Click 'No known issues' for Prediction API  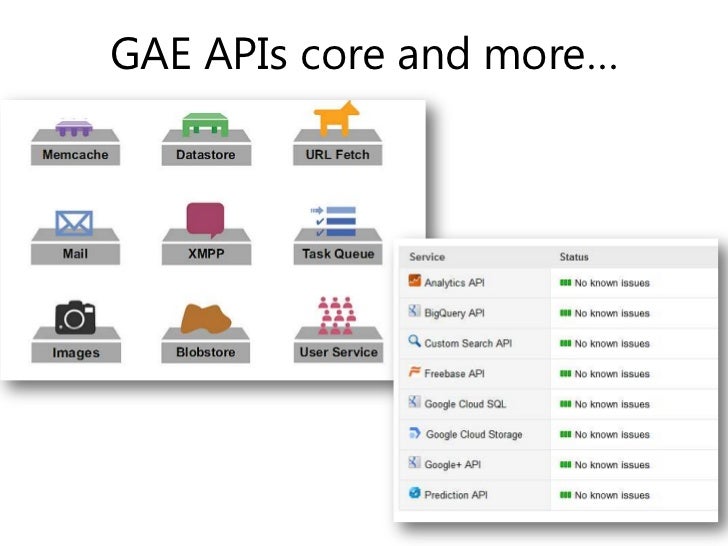[x=612, y=495]
